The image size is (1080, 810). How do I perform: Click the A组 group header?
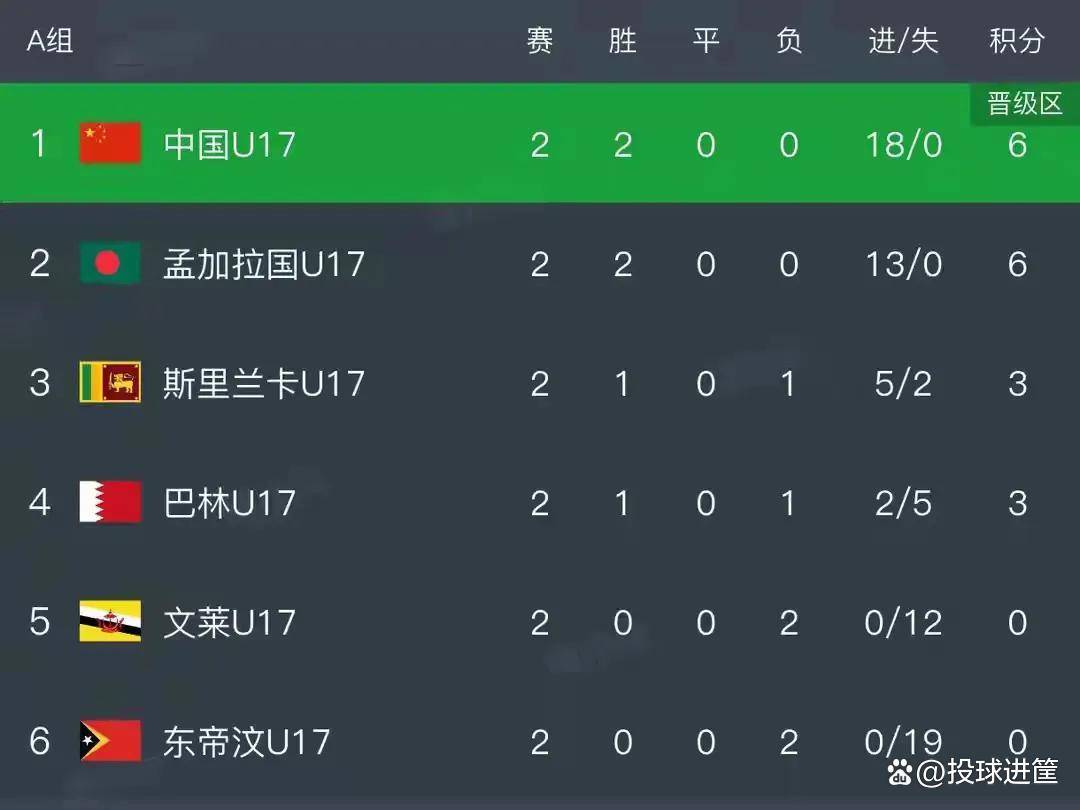pos(50,41)
